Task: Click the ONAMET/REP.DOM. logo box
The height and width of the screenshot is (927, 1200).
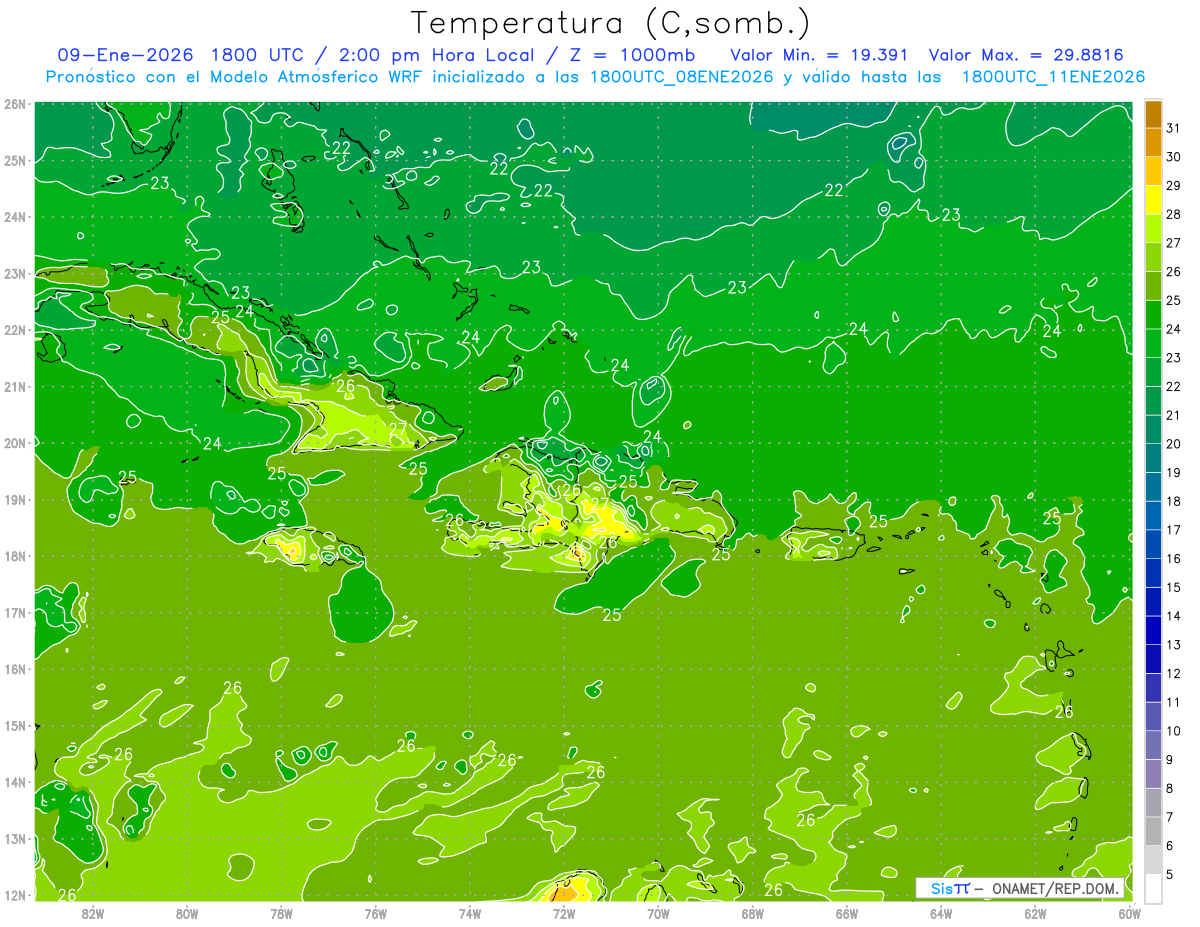Action: coord(1020,888)
